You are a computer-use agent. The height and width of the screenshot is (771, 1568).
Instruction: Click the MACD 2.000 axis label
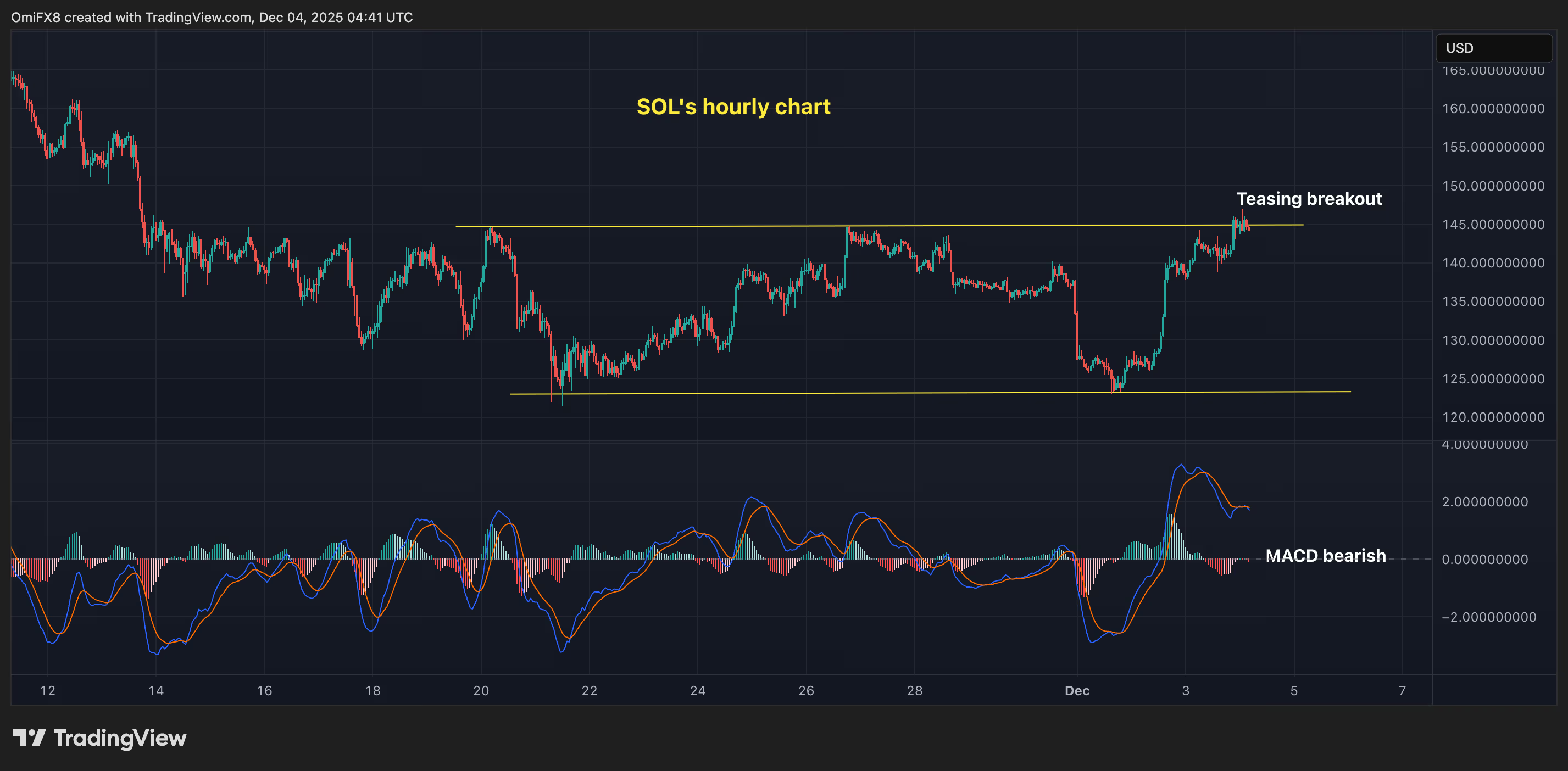[x=1484, y=502]
